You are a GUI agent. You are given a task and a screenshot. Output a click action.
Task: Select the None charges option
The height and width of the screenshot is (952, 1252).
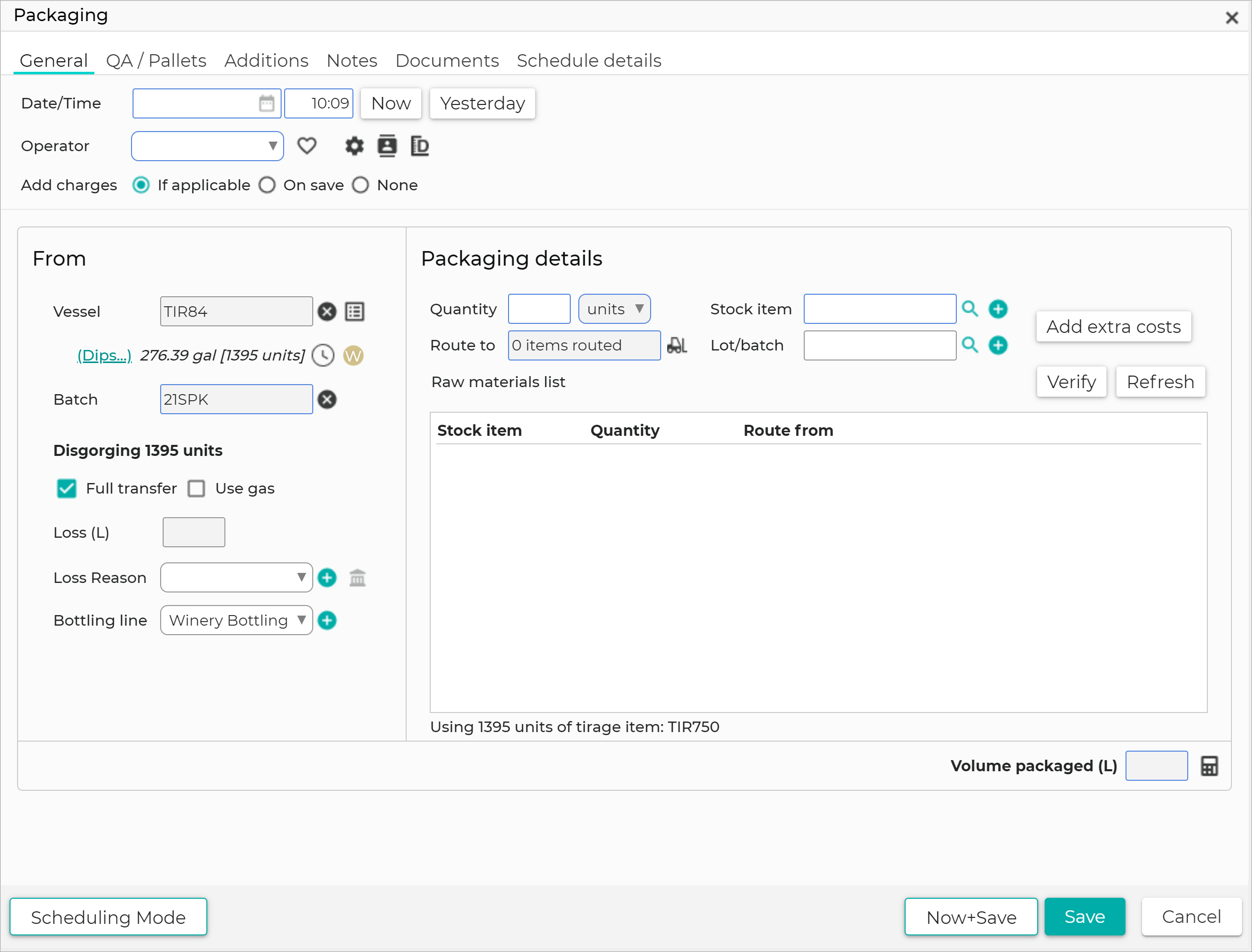[360, 185]
